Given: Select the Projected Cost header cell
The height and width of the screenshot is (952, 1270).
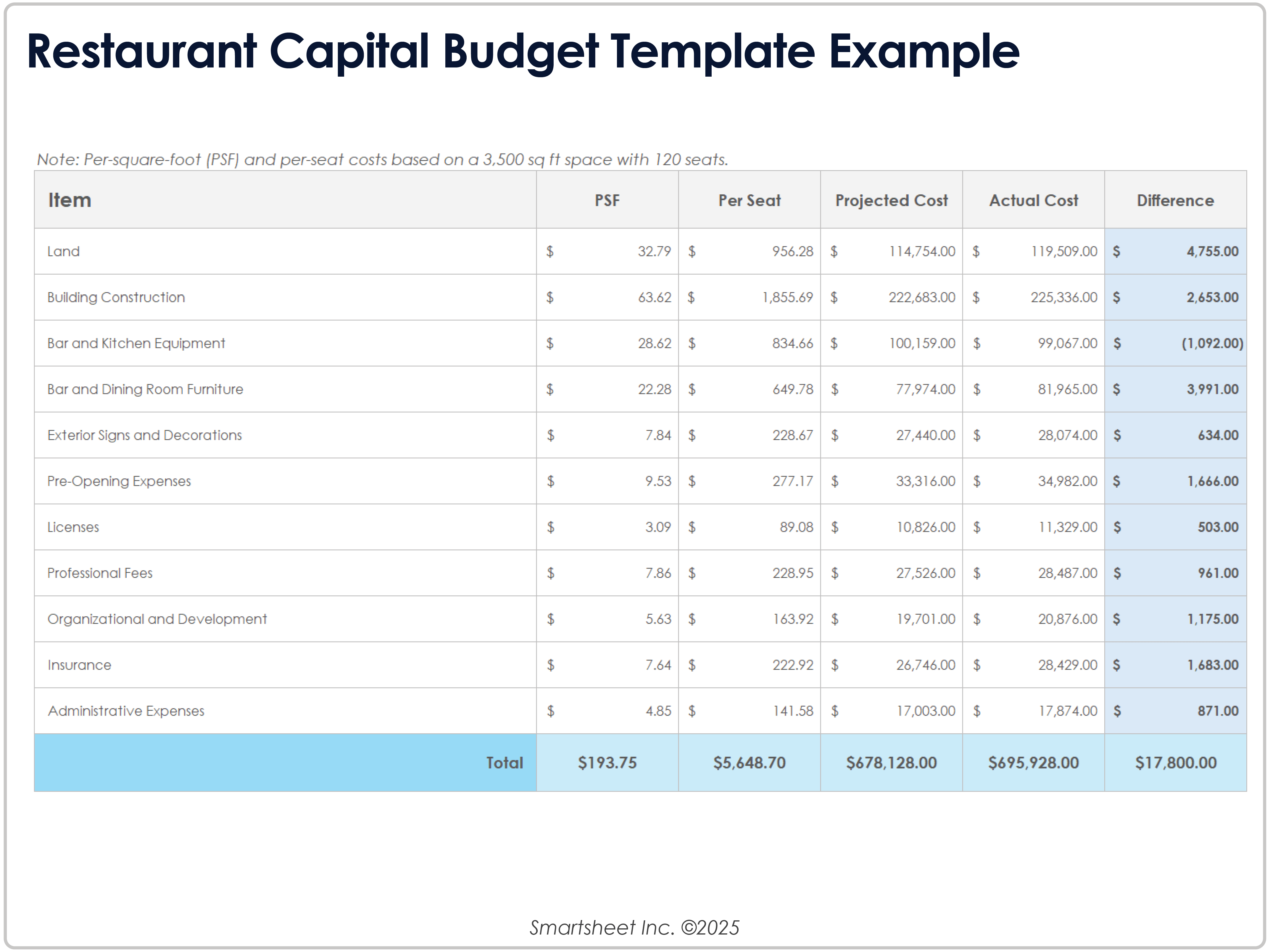Looking at the screenshot, I should click(891, 200).
